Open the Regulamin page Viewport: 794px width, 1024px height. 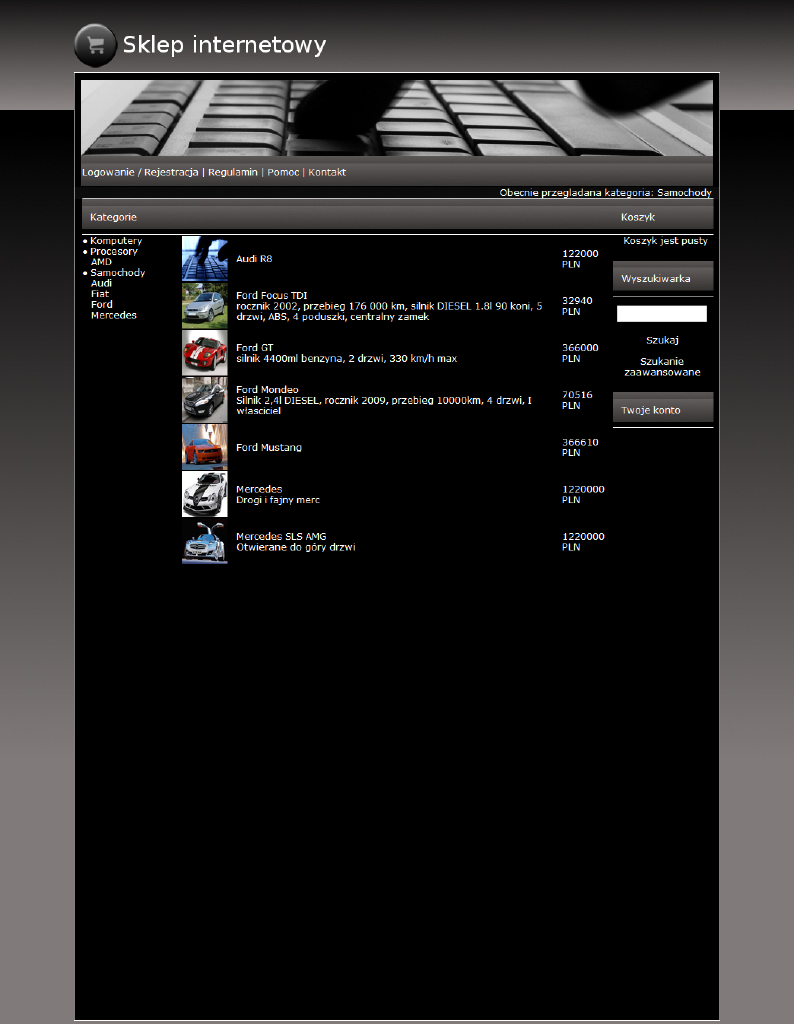coord(232,172)
